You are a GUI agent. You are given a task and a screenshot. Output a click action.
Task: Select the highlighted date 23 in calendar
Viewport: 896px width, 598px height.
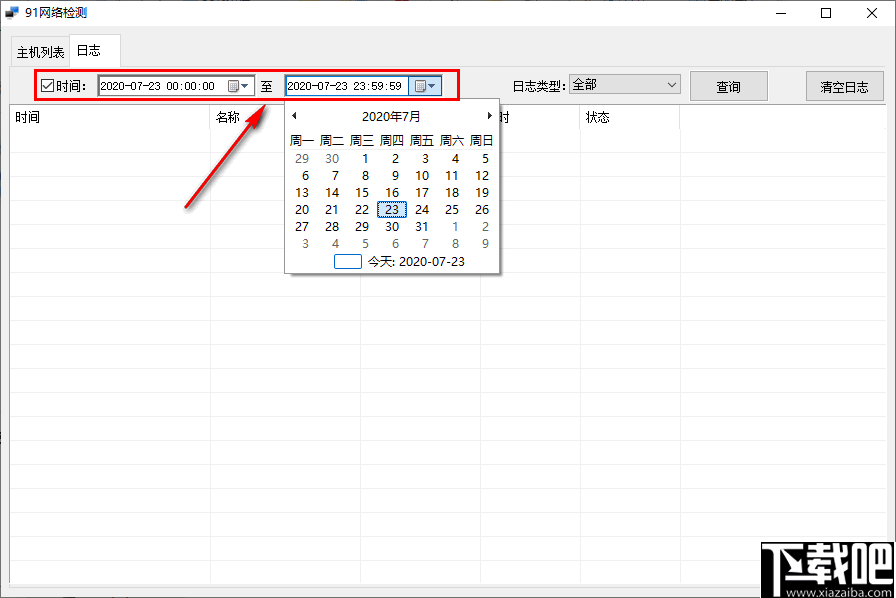click(392, 209)
